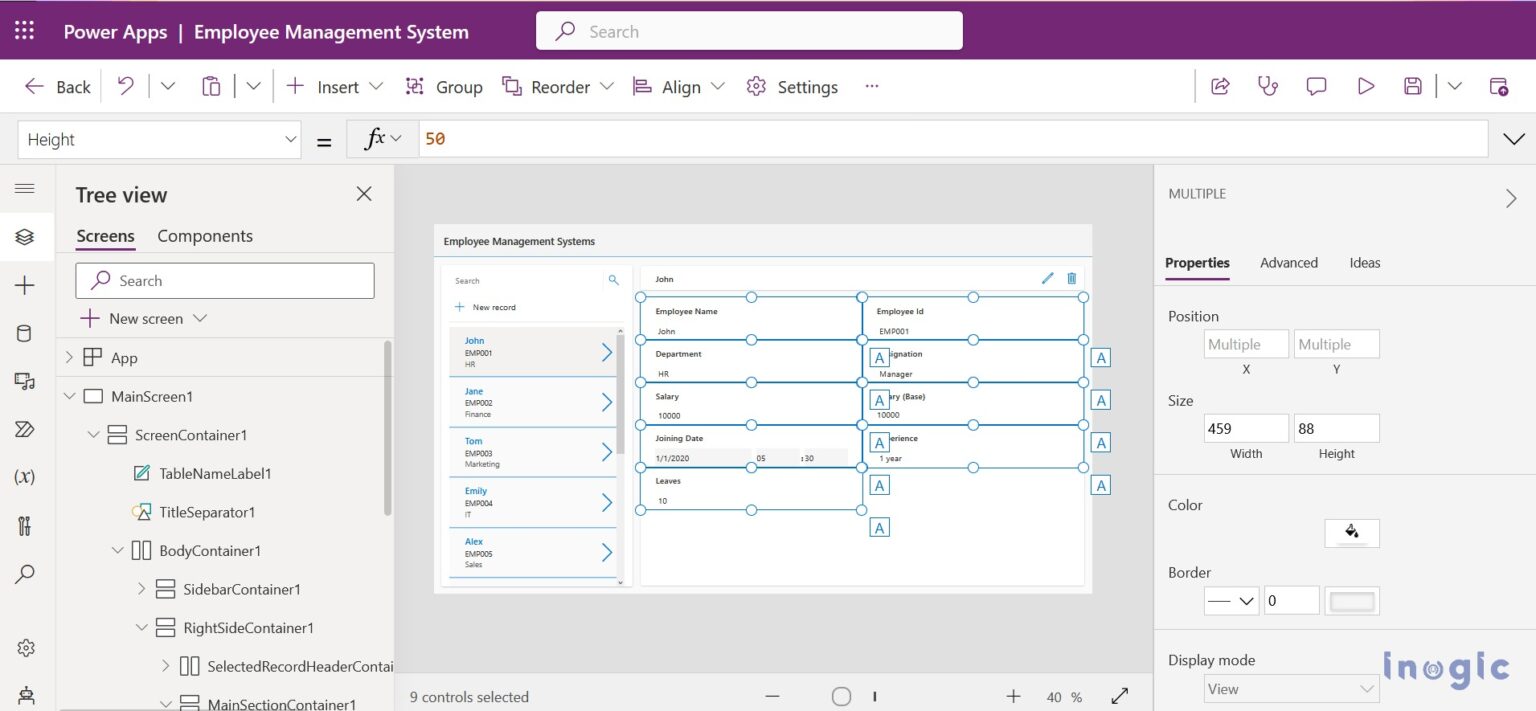Publish the app with the upload icon
The width and height of the screenshot is (1536, 711).
1500,86
